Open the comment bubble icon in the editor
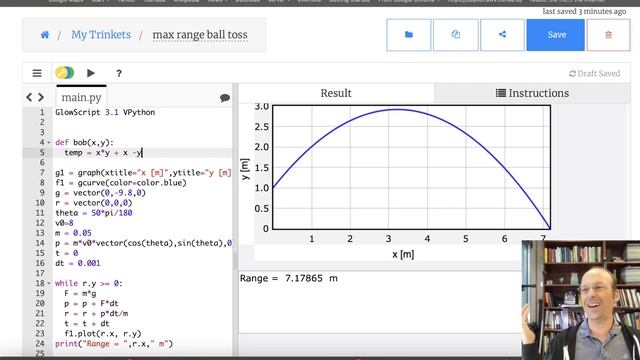 tap(224, 98)
